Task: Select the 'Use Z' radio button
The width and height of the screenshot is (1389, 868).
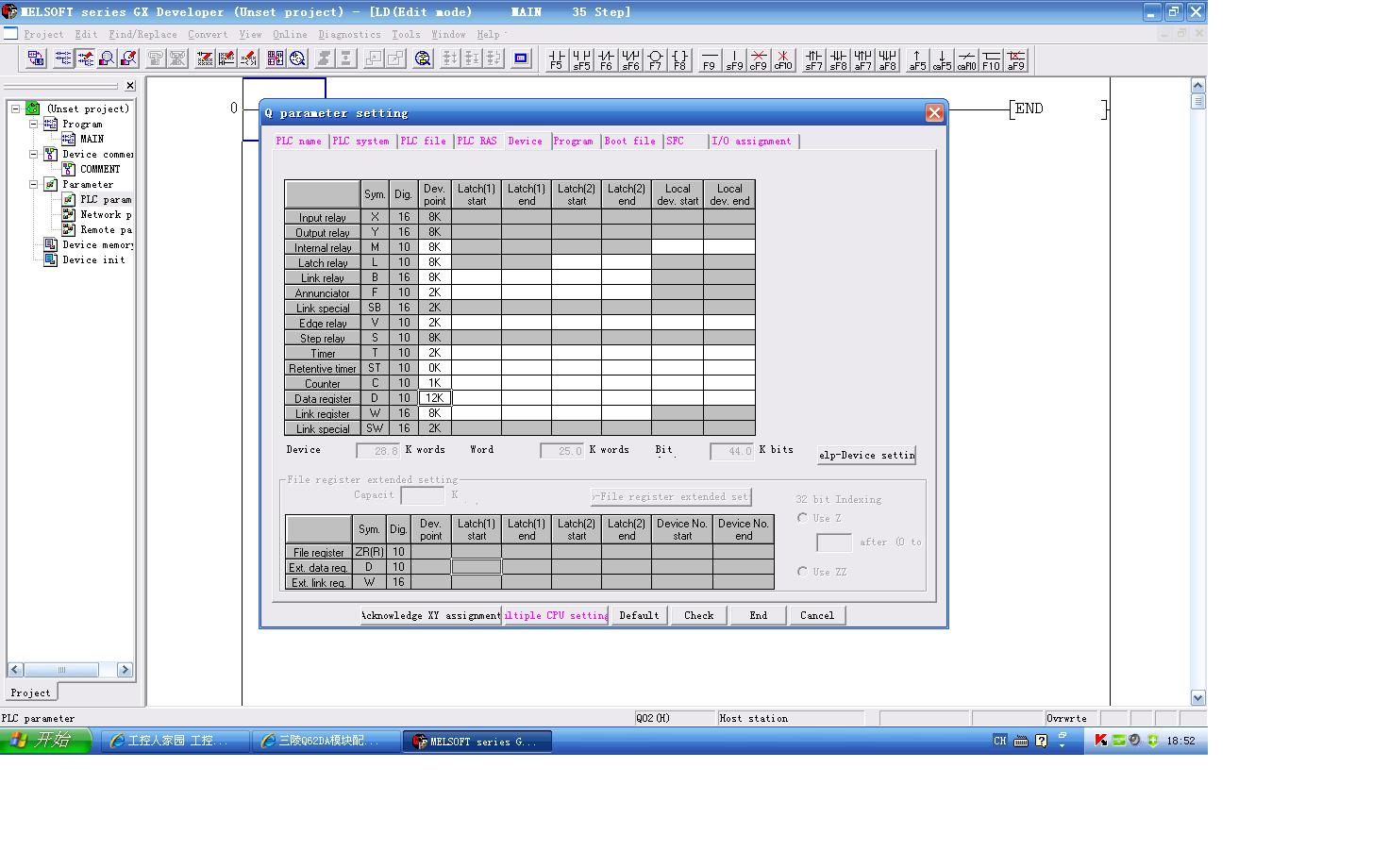Action: [x=802, y=518]
